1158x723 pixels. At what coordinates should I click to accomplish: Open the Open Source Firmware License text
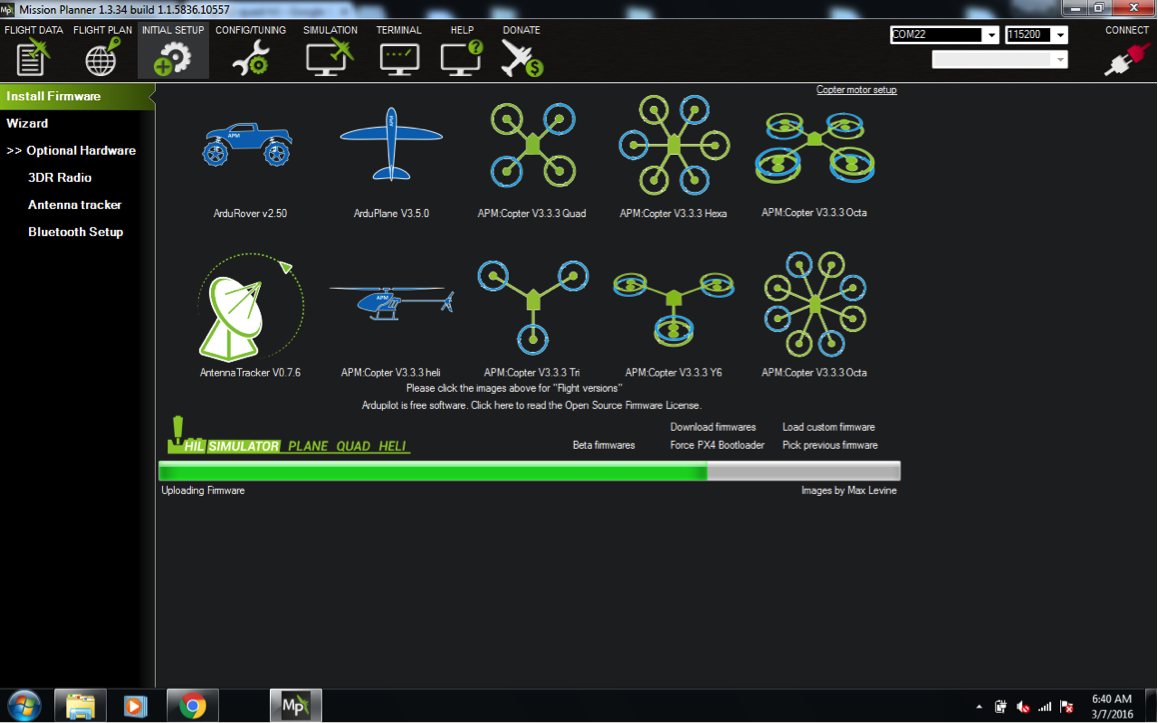(x=531, y=405)
